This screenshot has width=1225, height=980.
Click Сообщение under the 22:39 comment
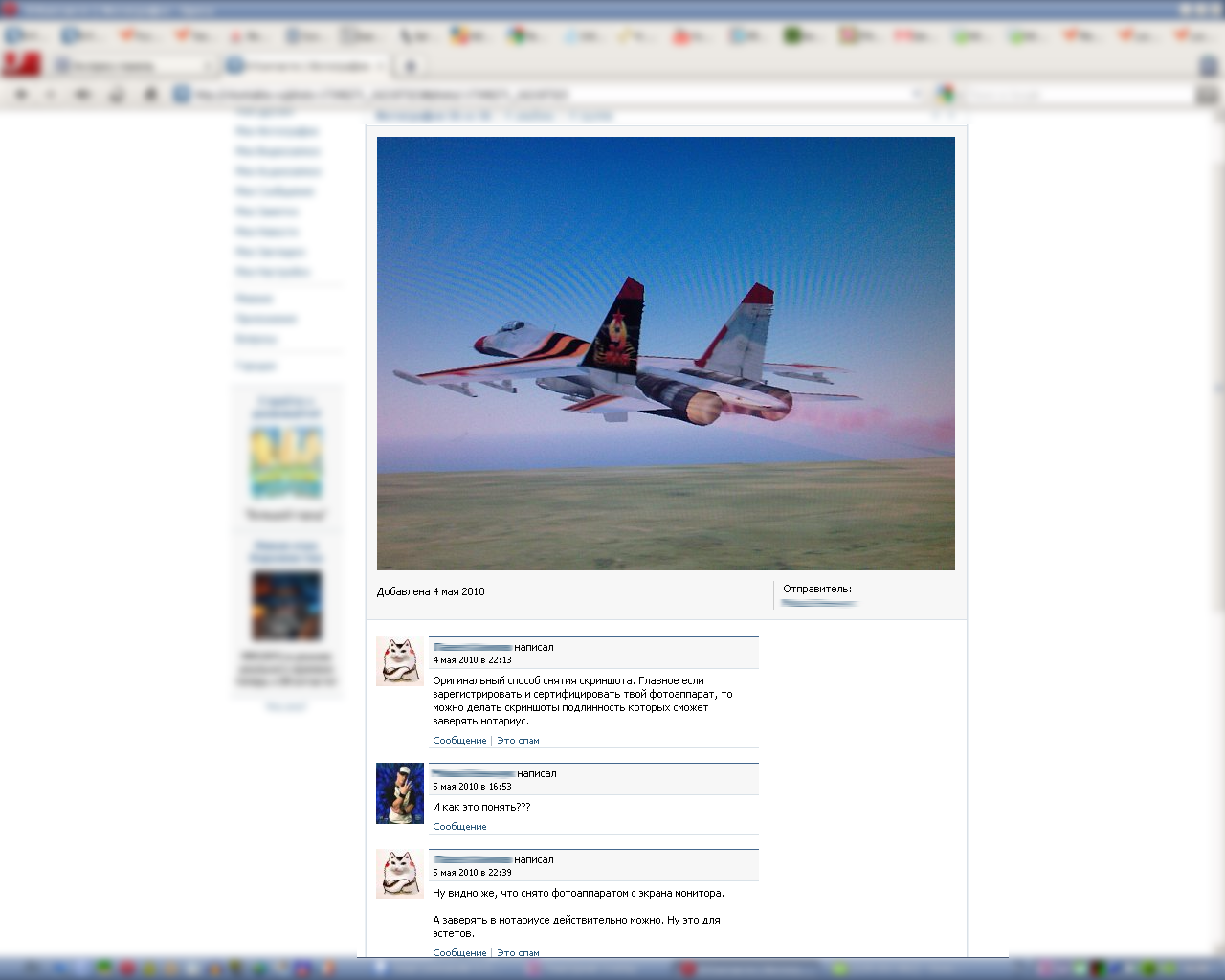coord(459,953)
